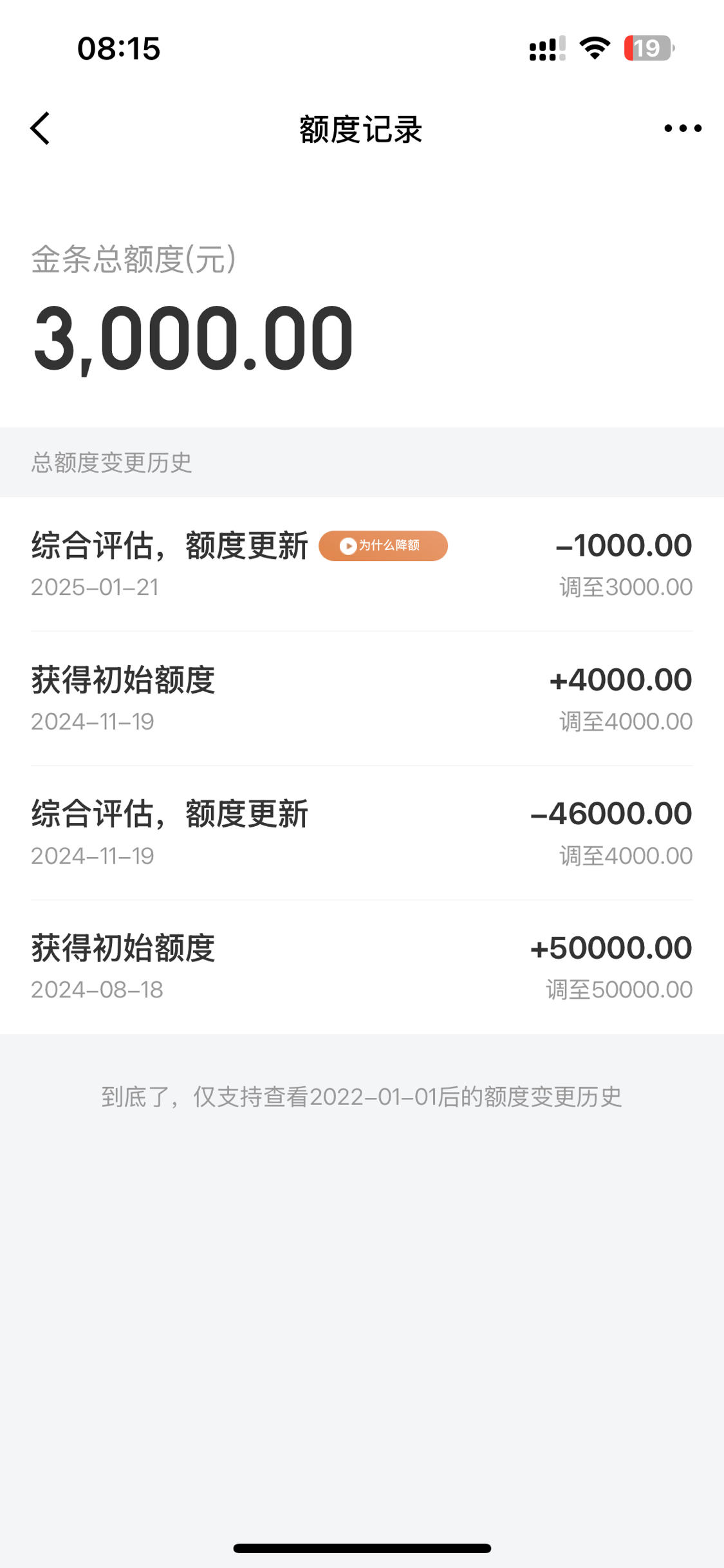Open the 2024-11-19 获得初始额度 record
This screenshot has height=1568, width=724.
click(x=362, y=699)
